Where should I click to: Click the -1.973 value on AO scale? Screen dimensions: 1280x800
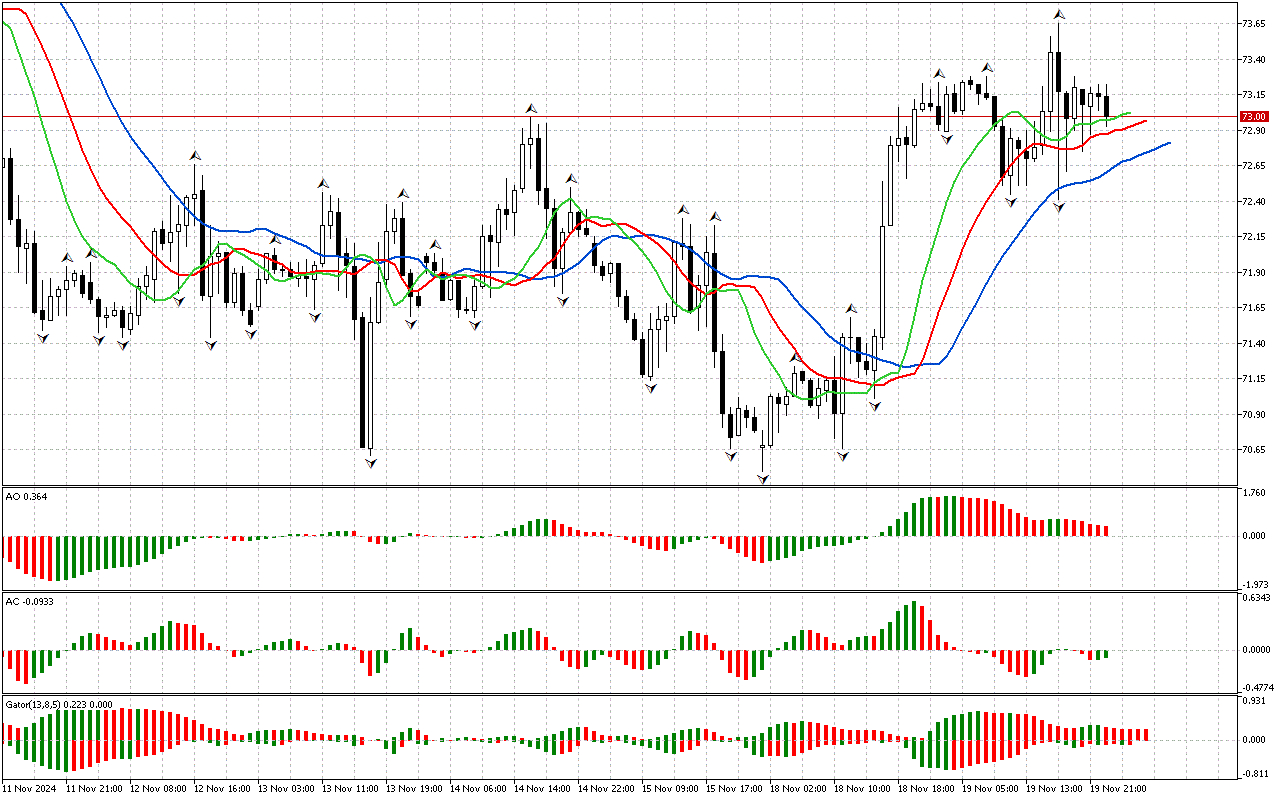[1253, 583]
